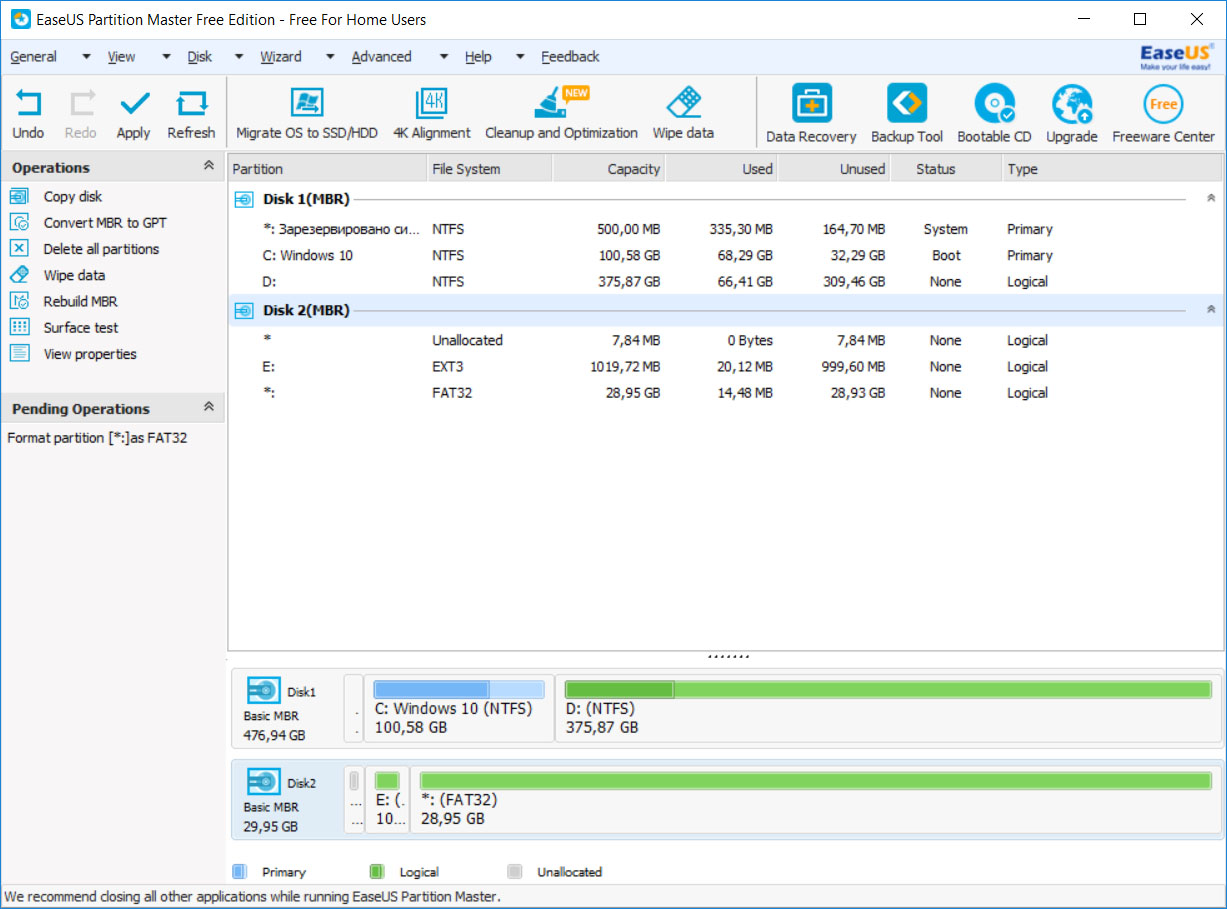This screenshot has height=909, width=1227.
Task: Click Undo to revert the pending format
Action: tap(28, 112)
